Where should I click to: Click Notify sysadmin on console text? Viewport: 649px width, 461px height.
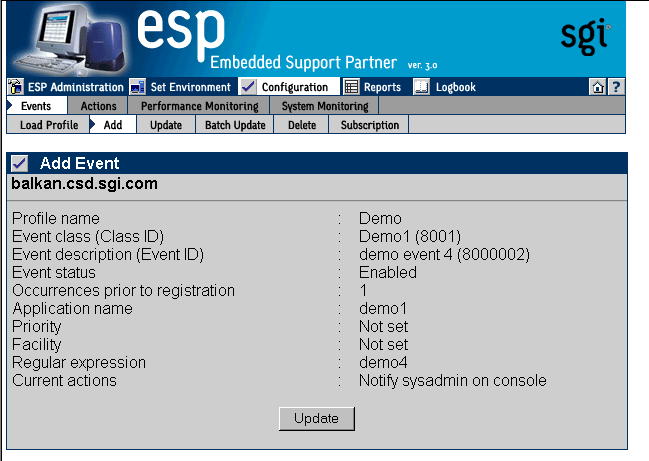(x=452, y=381)
